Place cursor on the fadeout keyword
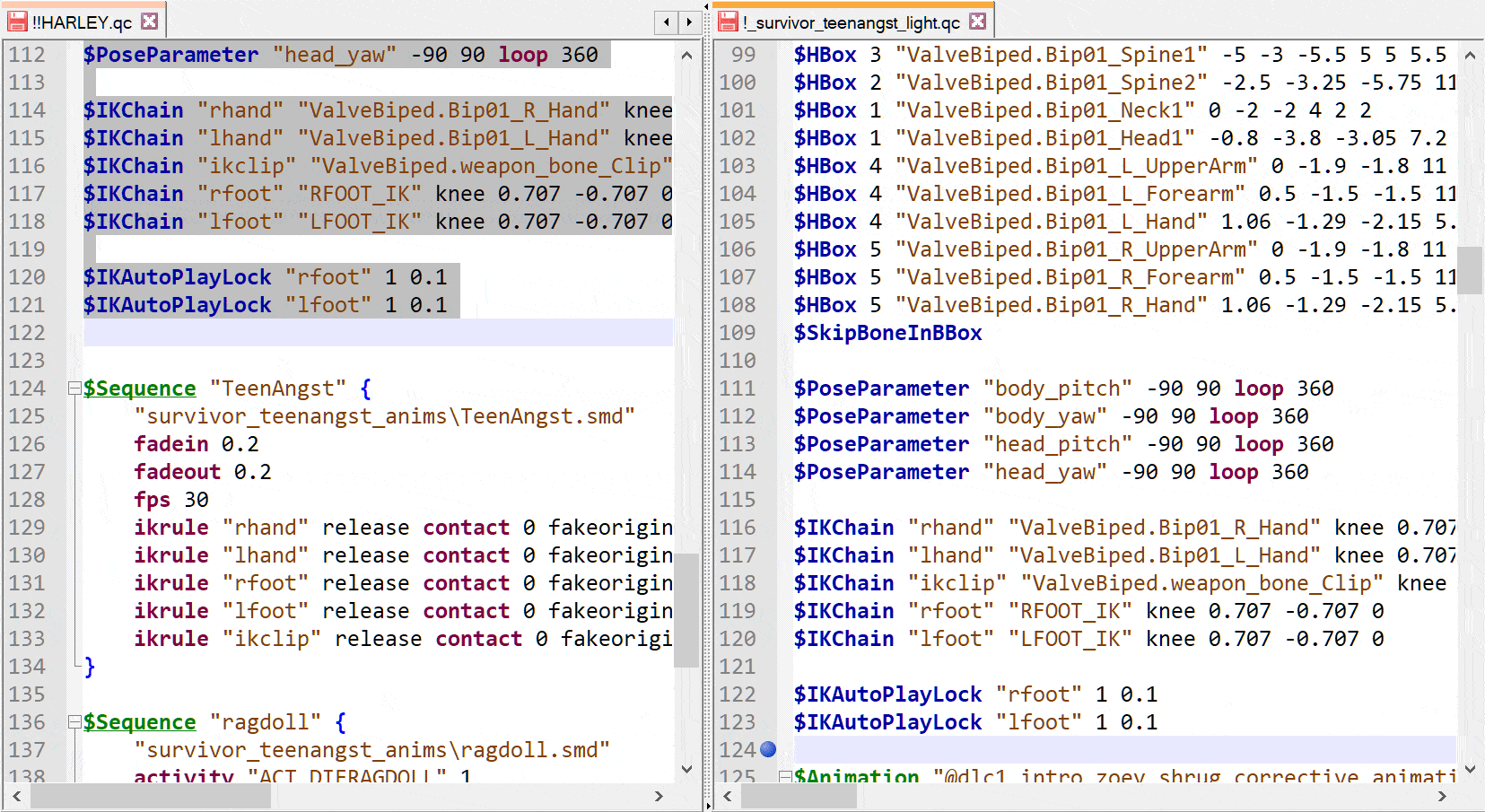Viewport: 1485px width, 812px height. 178,472
